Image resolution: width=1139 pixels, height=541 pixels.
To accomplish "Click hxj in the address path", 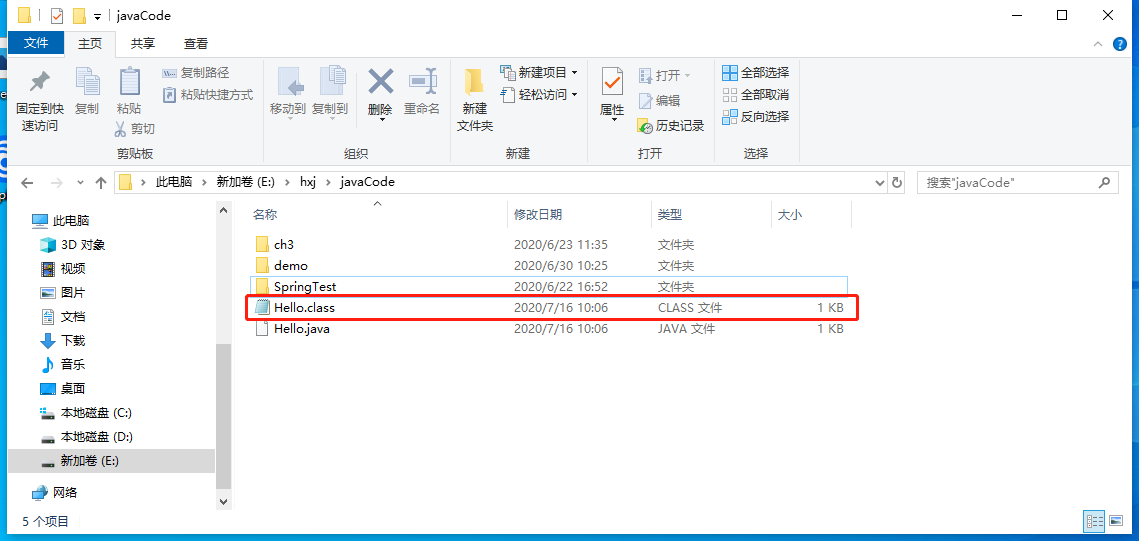I will (309, 182).
